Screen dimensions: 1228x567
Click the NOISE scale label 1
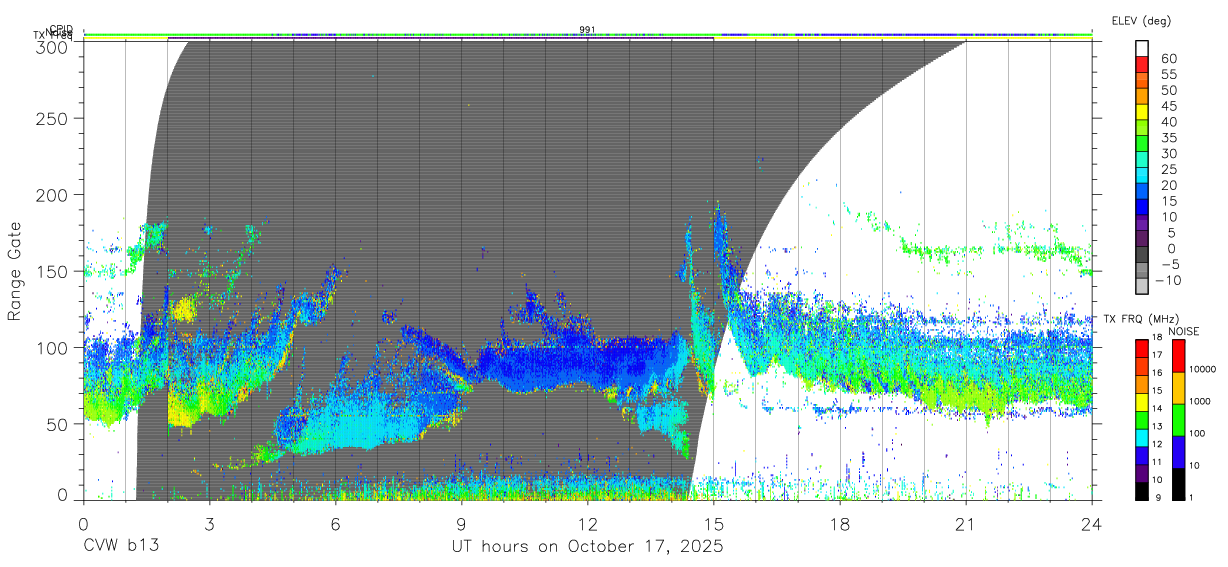[1191, 497]
